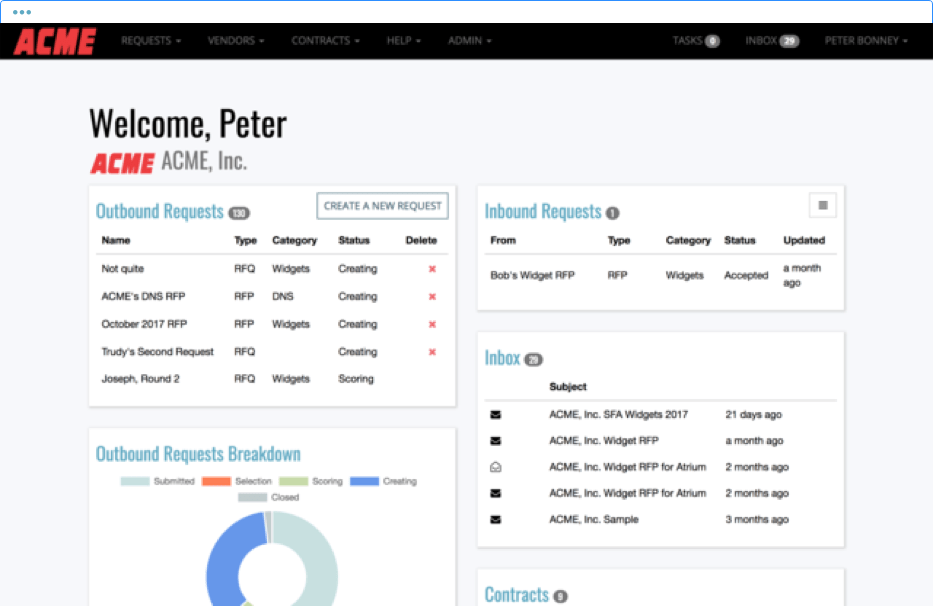Image resolution: width=933 pixels, height=606 pixels.
Task: Click DNS category in ACME's DNS RFP row
Action: (x=283, y=296)
